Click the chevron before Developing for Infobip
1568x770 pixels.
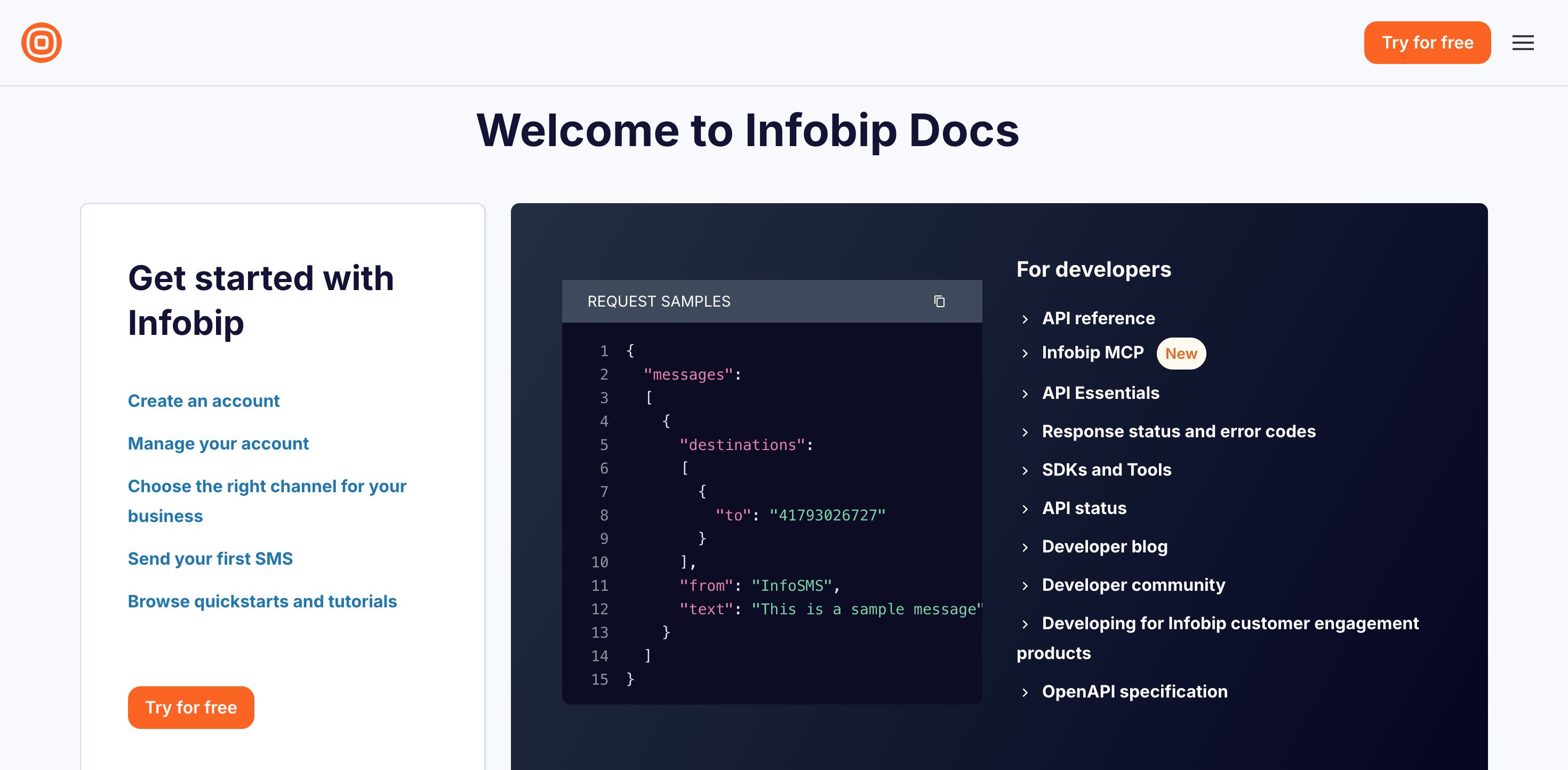tap(1025, 624)
